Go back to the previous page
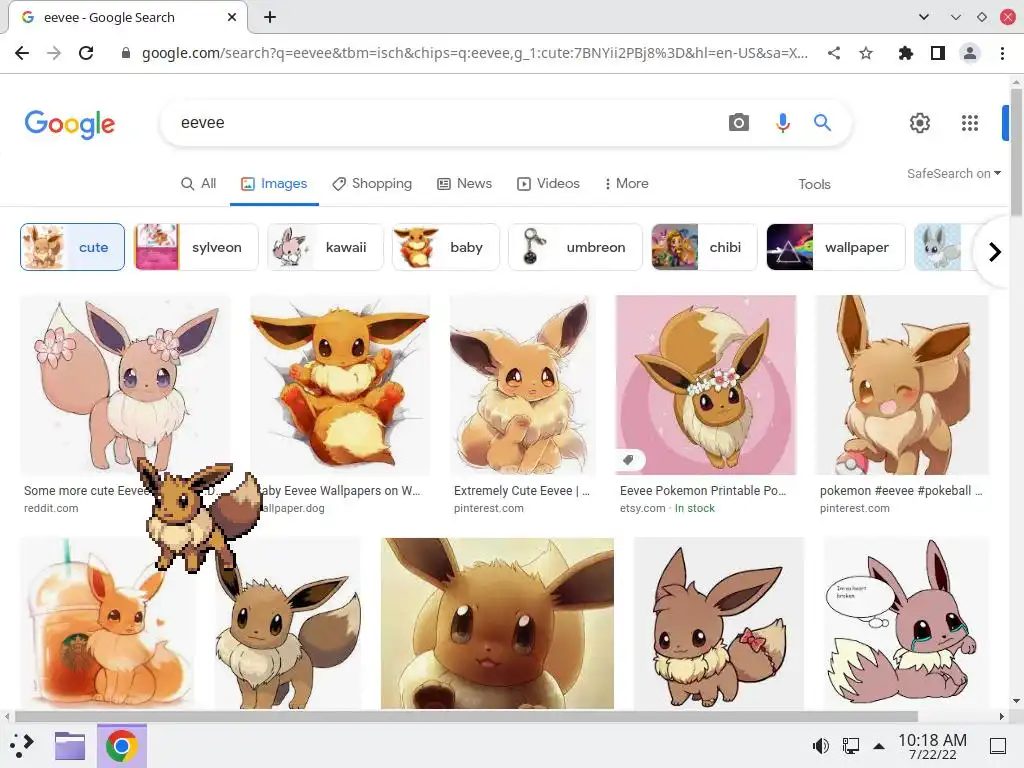The image size is (1024, 768). tap(22, 53)
